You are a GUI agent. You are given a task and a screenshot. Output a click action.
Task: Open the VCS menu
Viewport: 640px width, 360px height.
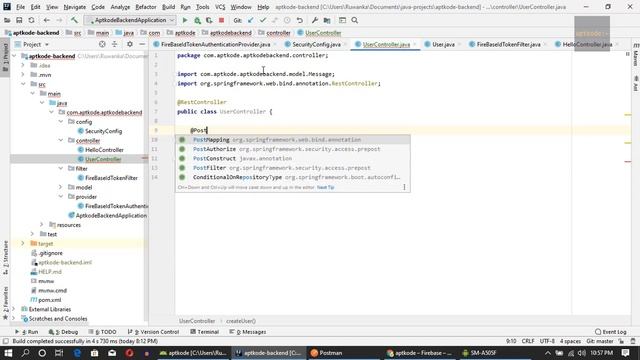pos(220,7)
